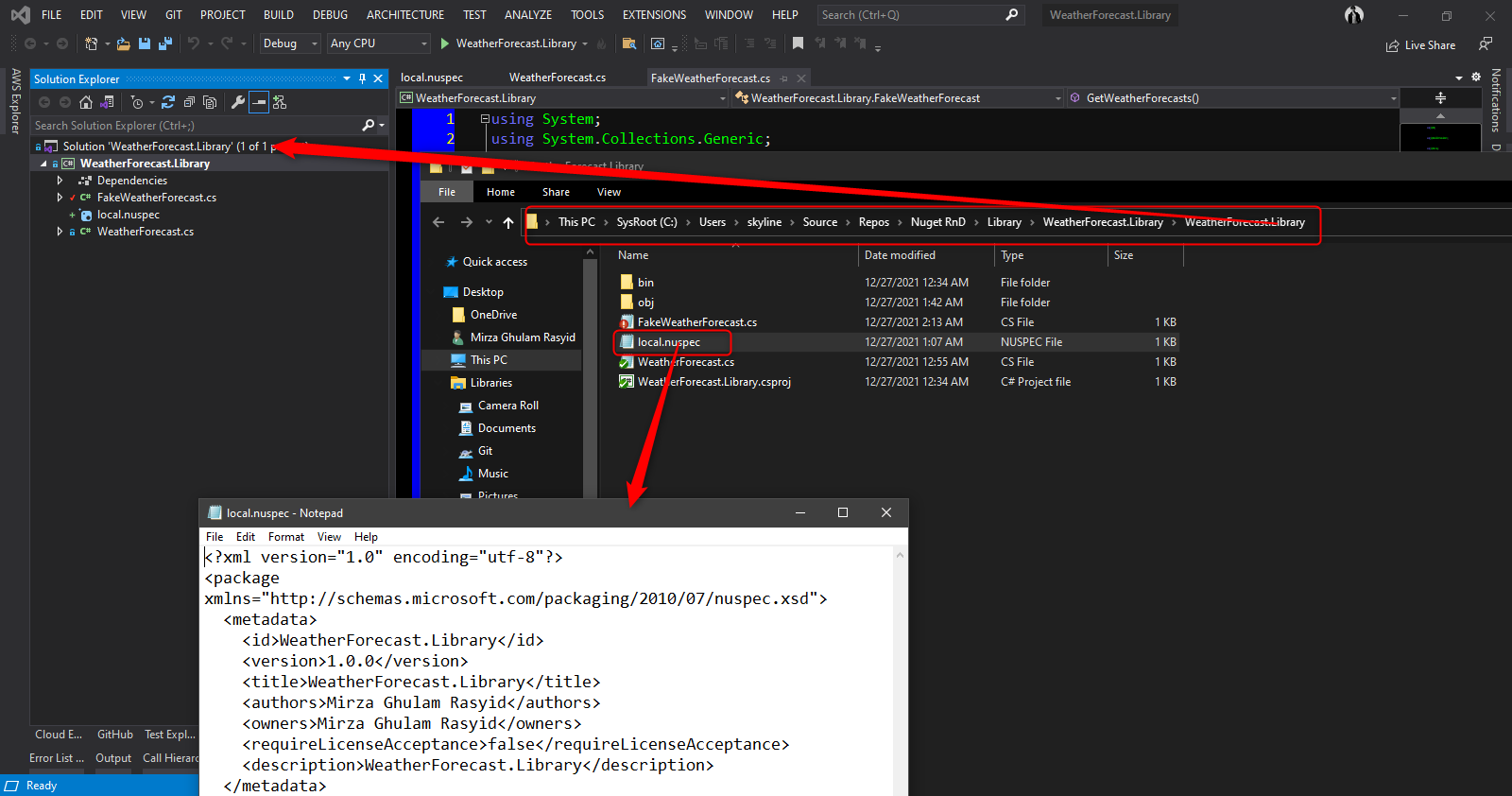Open the View tab in File Explorer
The height and width of the screenshot is (796, 1512).
pyautogui.click(x=609, y=192)
